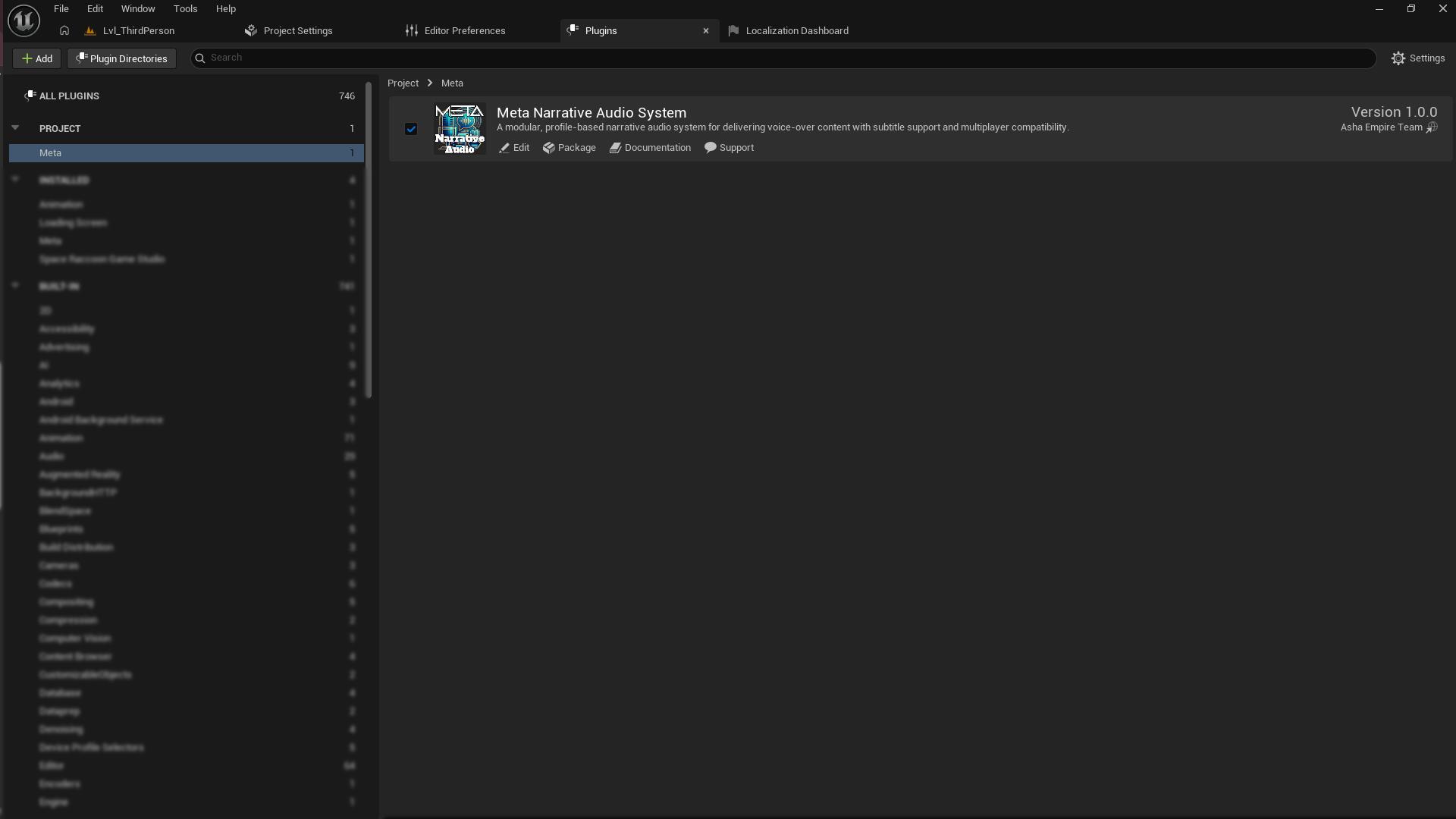Screen dimensions: 1456x819
Task: Click the Meta Narrative Audio plugin thumbnail
Action: [459, 128]
